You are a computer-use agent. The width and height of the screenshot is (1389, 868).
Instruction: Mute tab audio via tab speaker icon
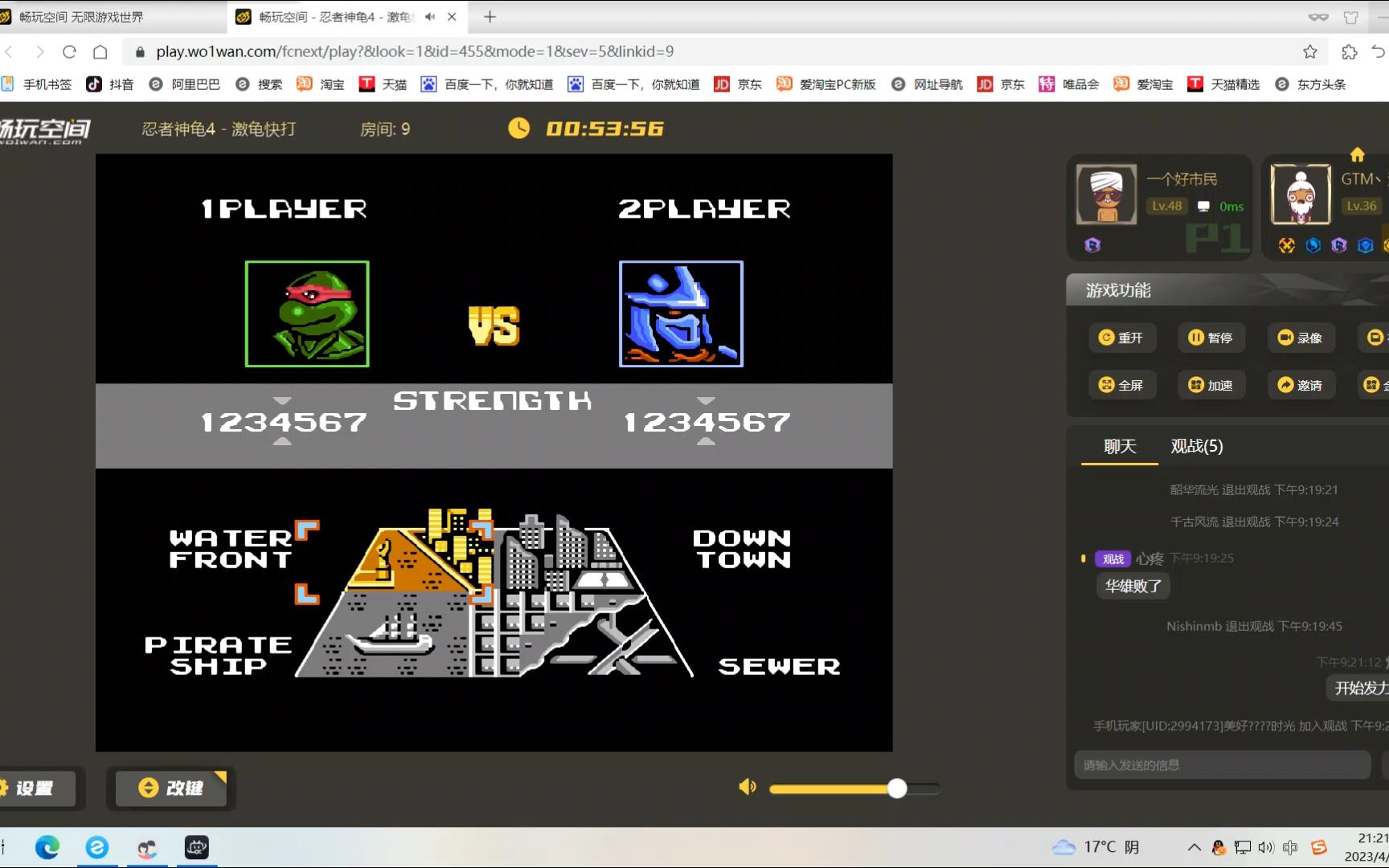pos(430,16)
